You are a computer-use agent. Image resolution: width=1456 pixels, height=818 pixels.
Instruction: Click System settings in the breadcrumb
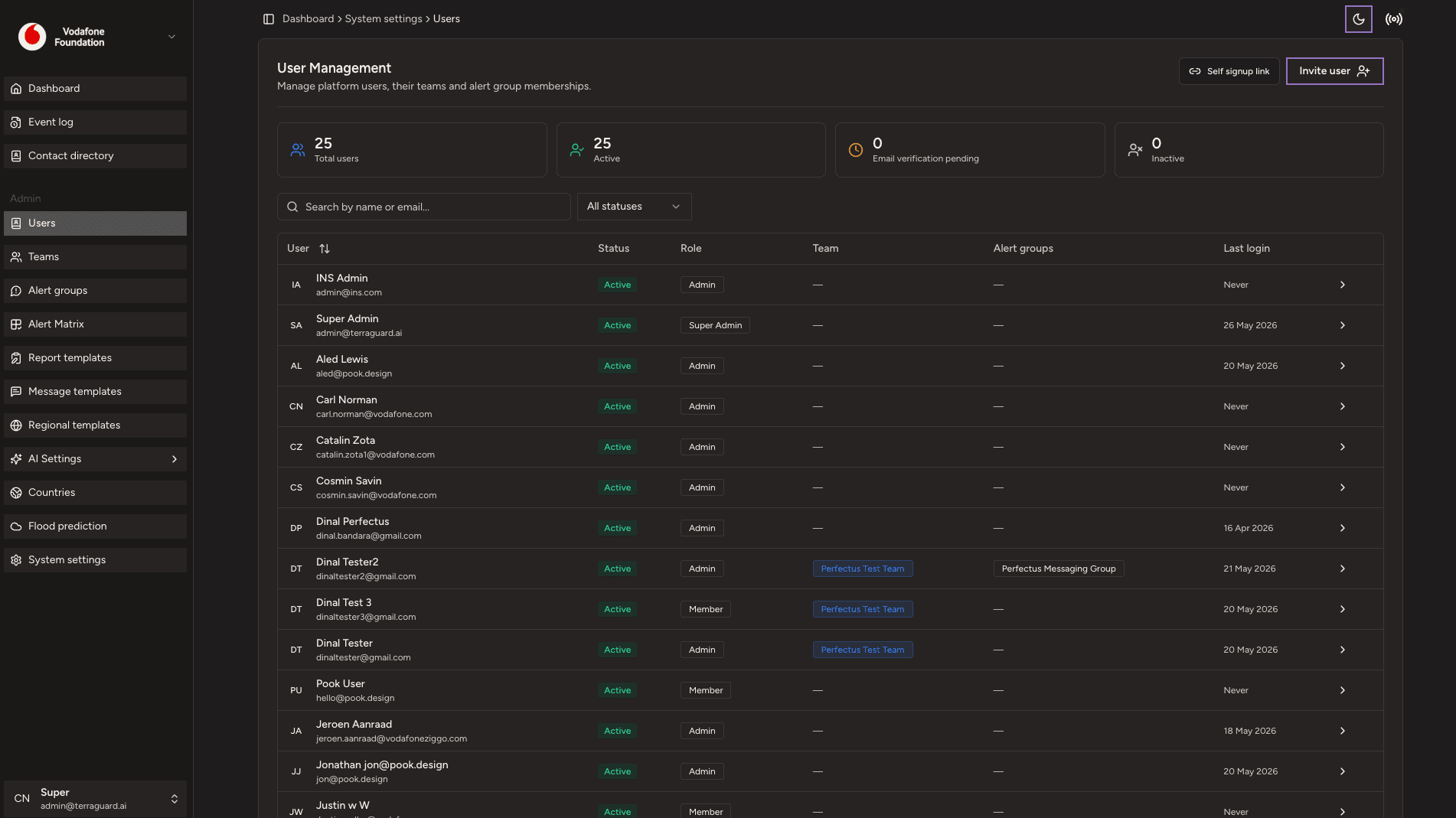[384, 19]
